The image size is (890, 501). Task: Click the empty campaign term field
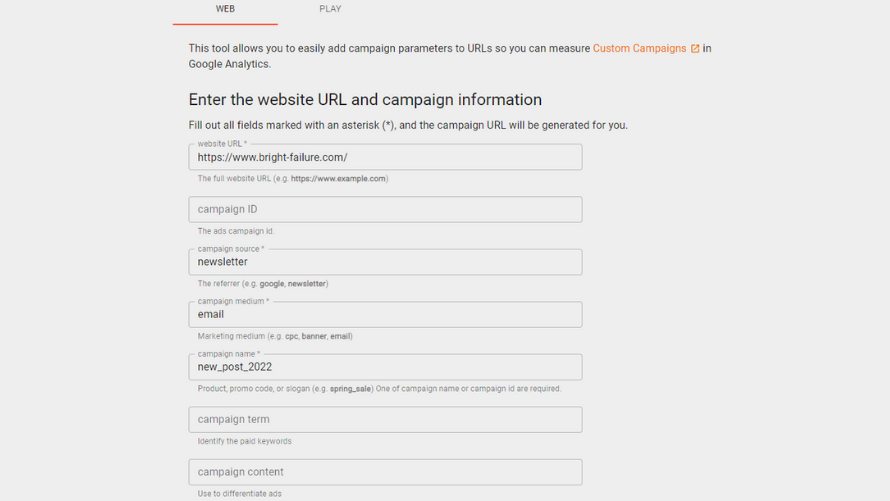(x=385, y=419)
